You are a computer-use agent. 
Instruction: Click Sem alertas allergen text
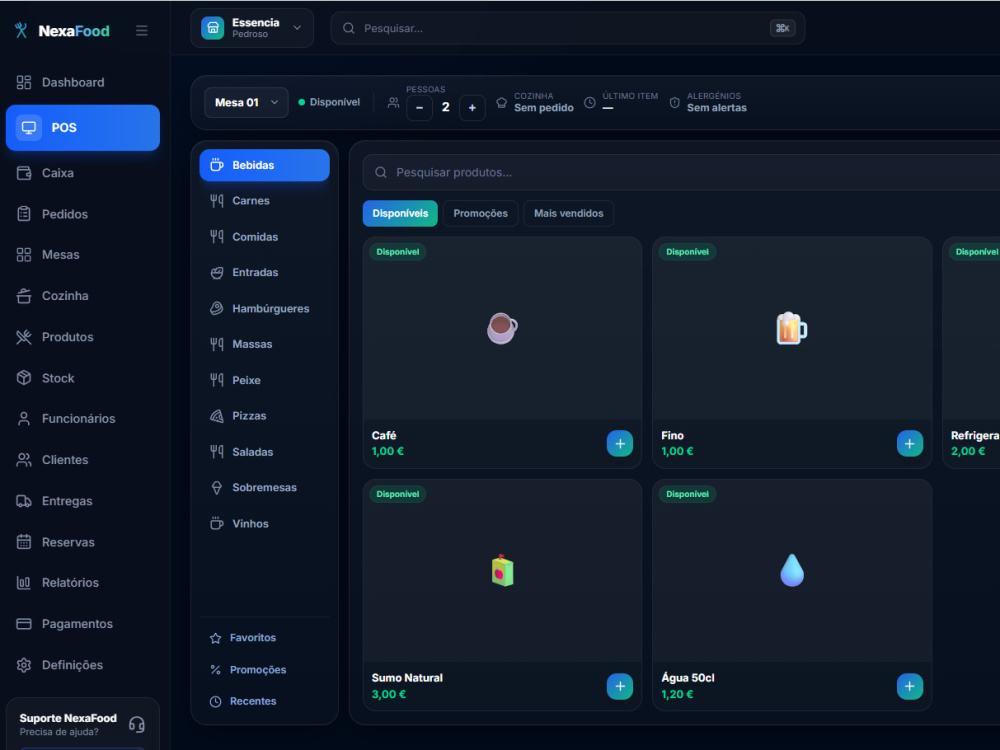point(716,108)
